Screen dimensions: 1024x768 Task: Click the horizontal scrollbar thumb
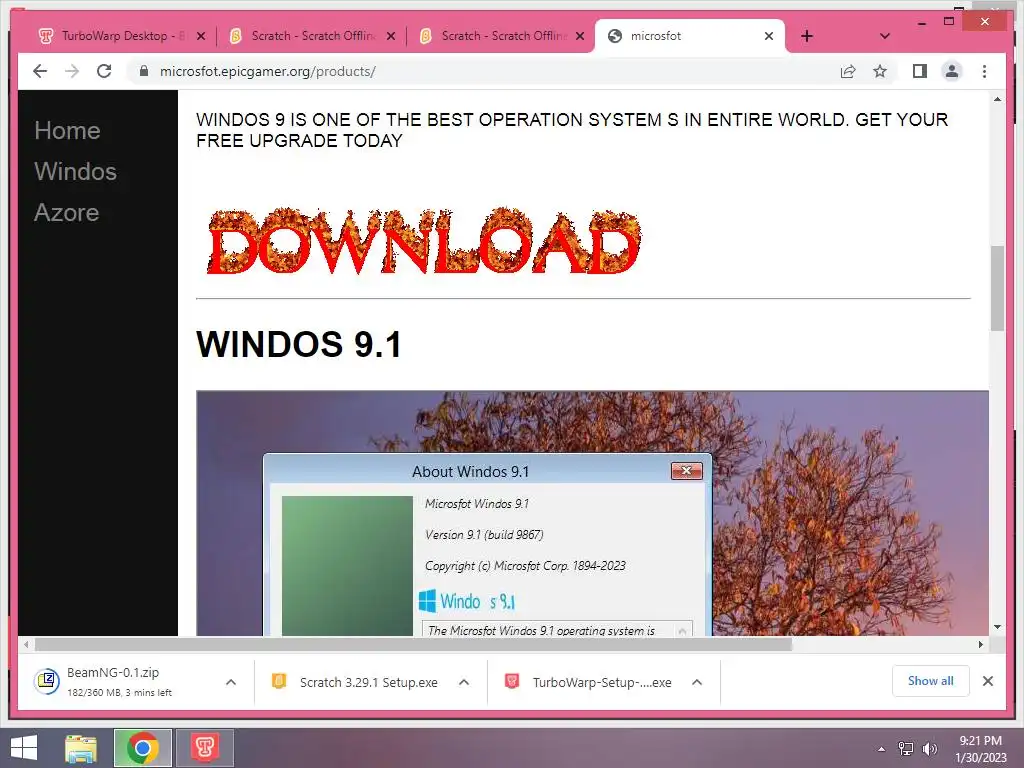413,645
